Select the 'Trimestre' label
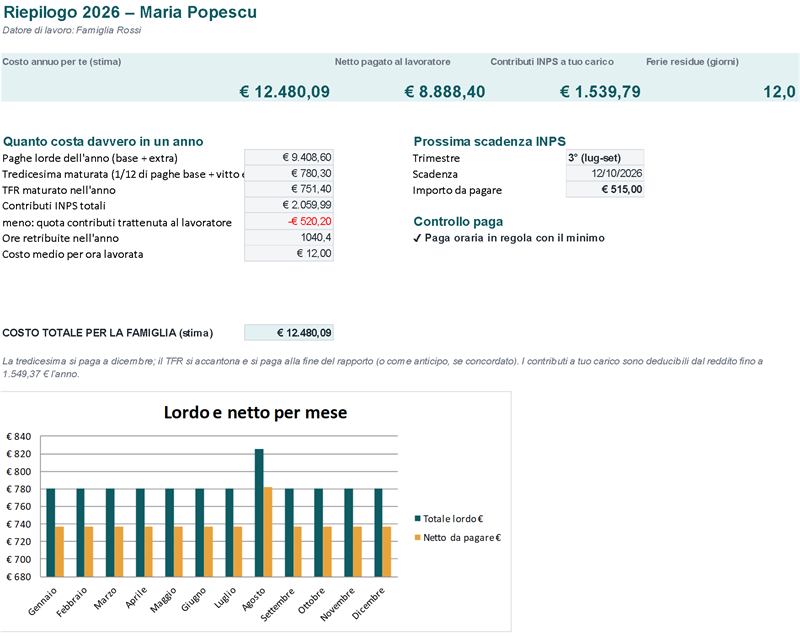The height and width of the screenshot is (636, 800). 436,158
